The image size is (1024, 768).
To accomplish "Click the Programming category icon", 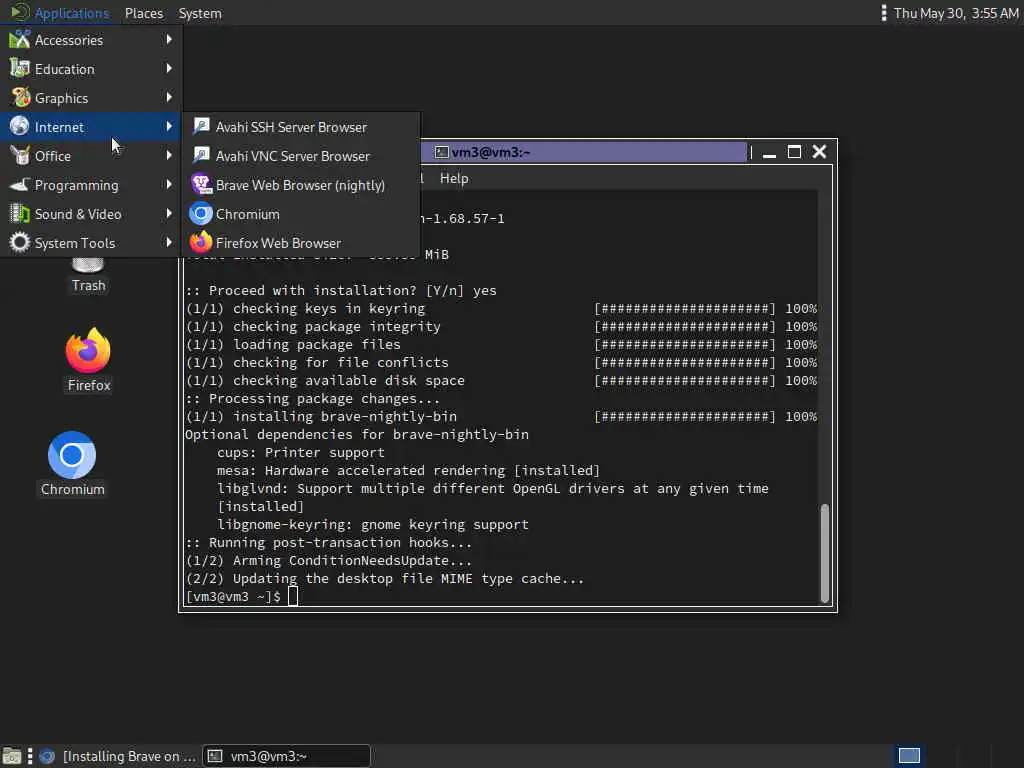I will (x=20, y=185).
